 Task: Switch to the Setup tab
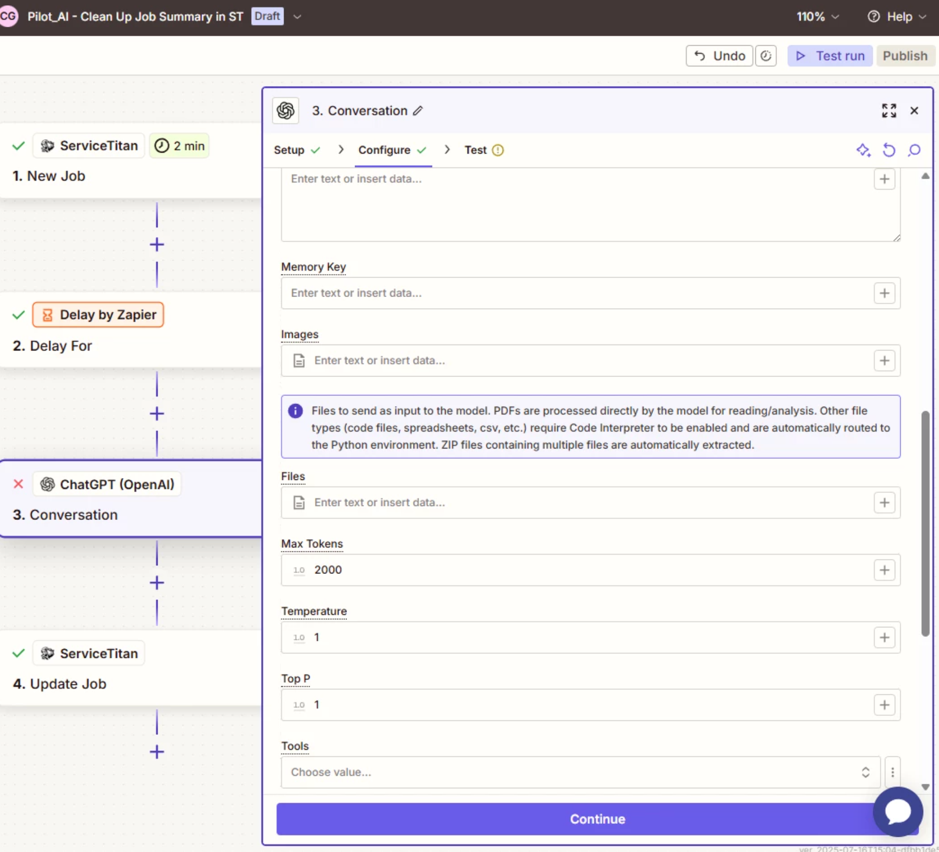pyautogui.click(x=297, y=150)
